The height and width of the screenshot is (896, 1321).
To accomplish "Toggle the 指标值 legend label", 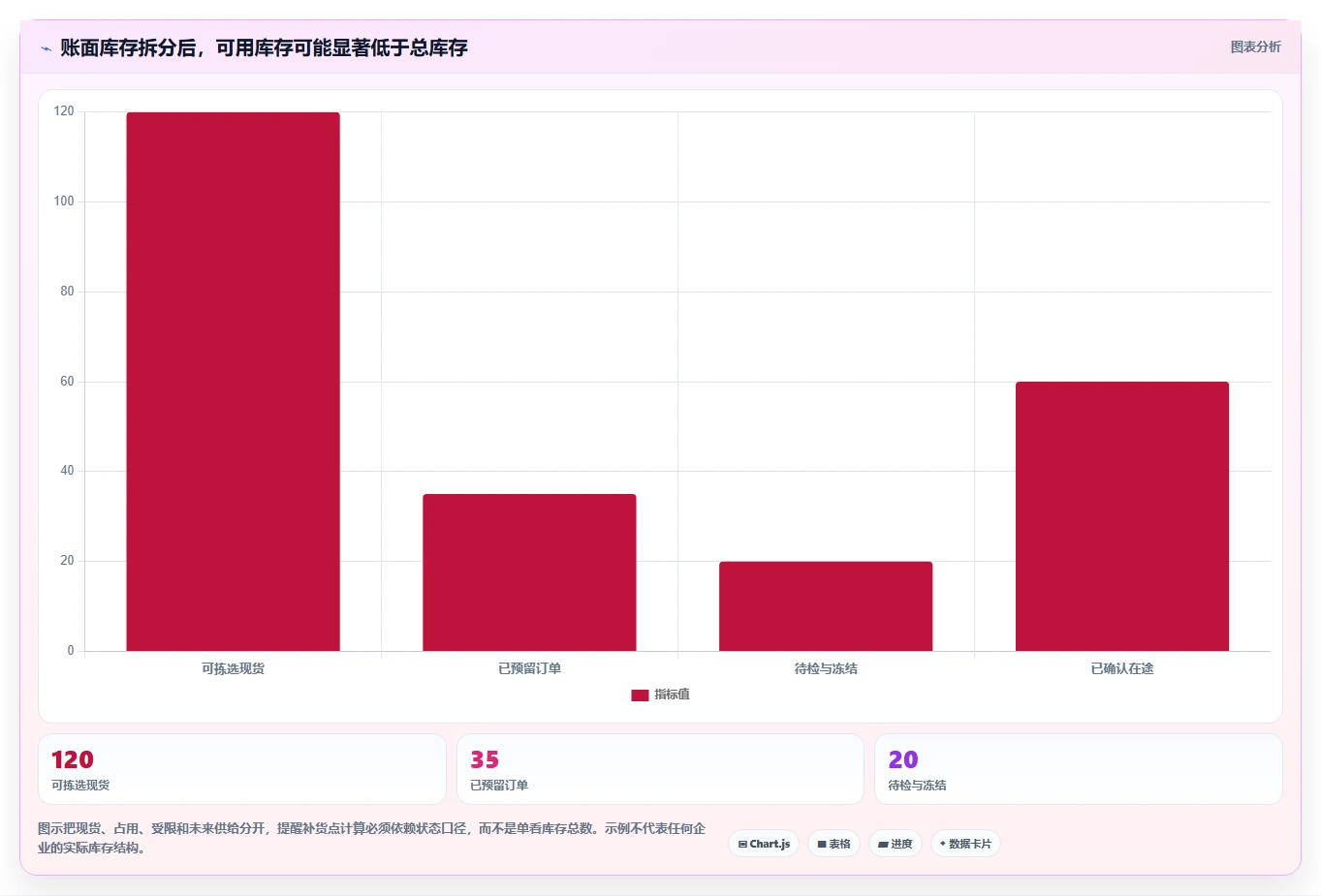I will click(x=672, y=695).
